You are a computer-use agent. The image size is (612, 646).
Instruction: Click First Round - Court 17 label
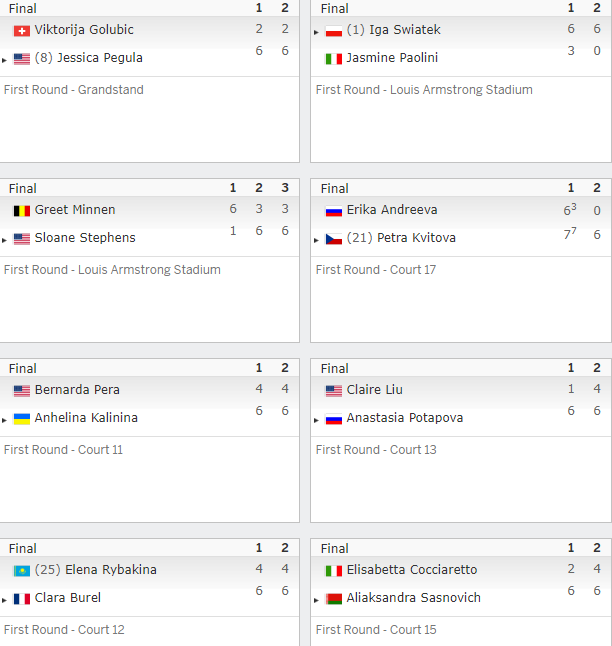tap(376, 270)
